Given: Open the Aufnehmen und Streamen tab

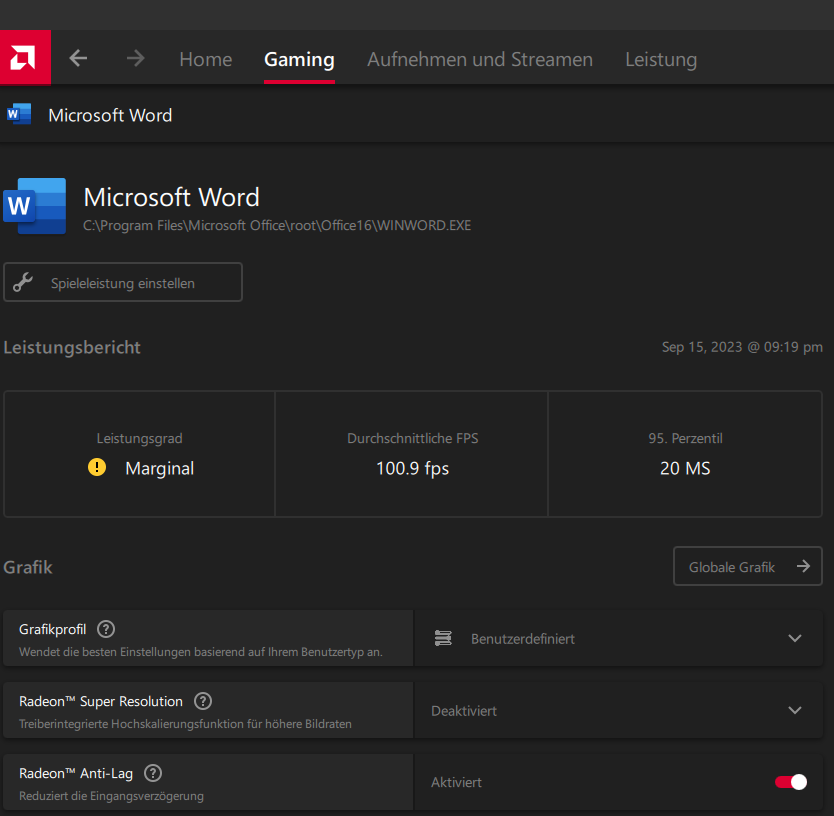Looking at the screenshot, I should tap(479, 59).
